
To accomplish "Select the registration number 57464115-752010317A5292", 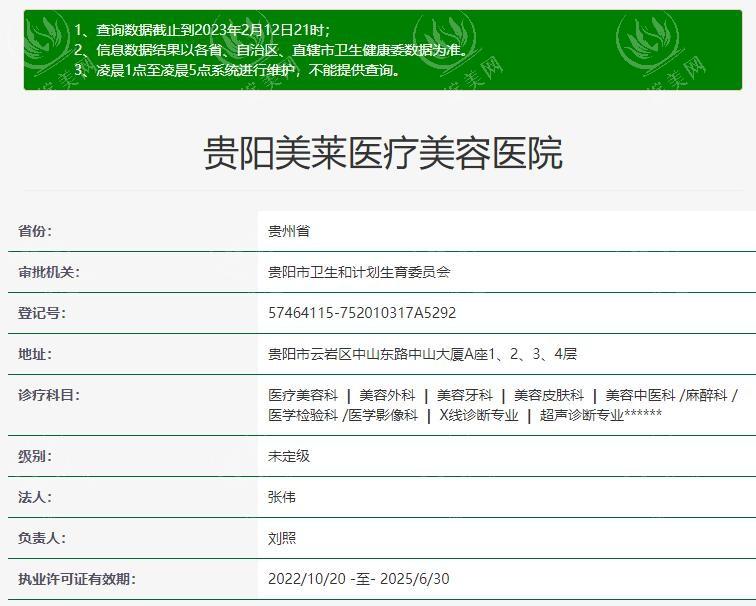I will pyautogui.click(x=362, y=313).
